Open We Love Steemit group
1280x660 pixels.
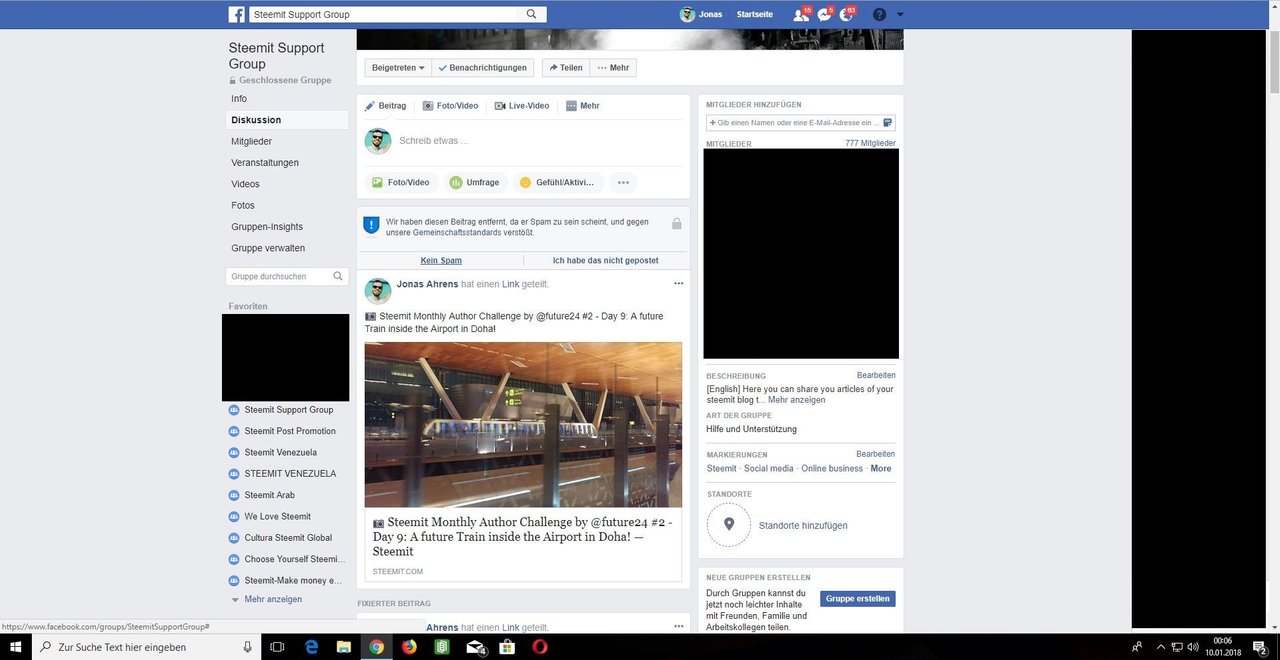pyautogui.click(x=277, y=517)
